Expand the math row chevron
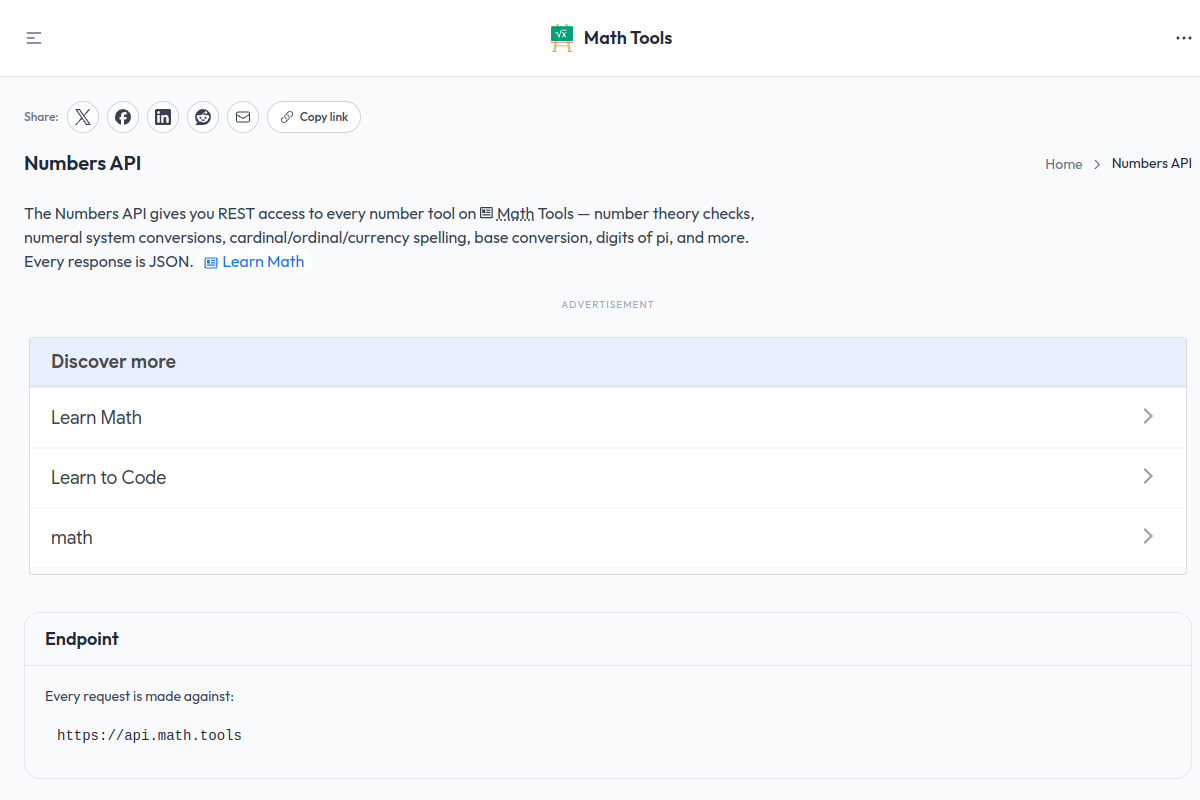Screen dimensions: 1200x800 click(x=1148, y=536)
